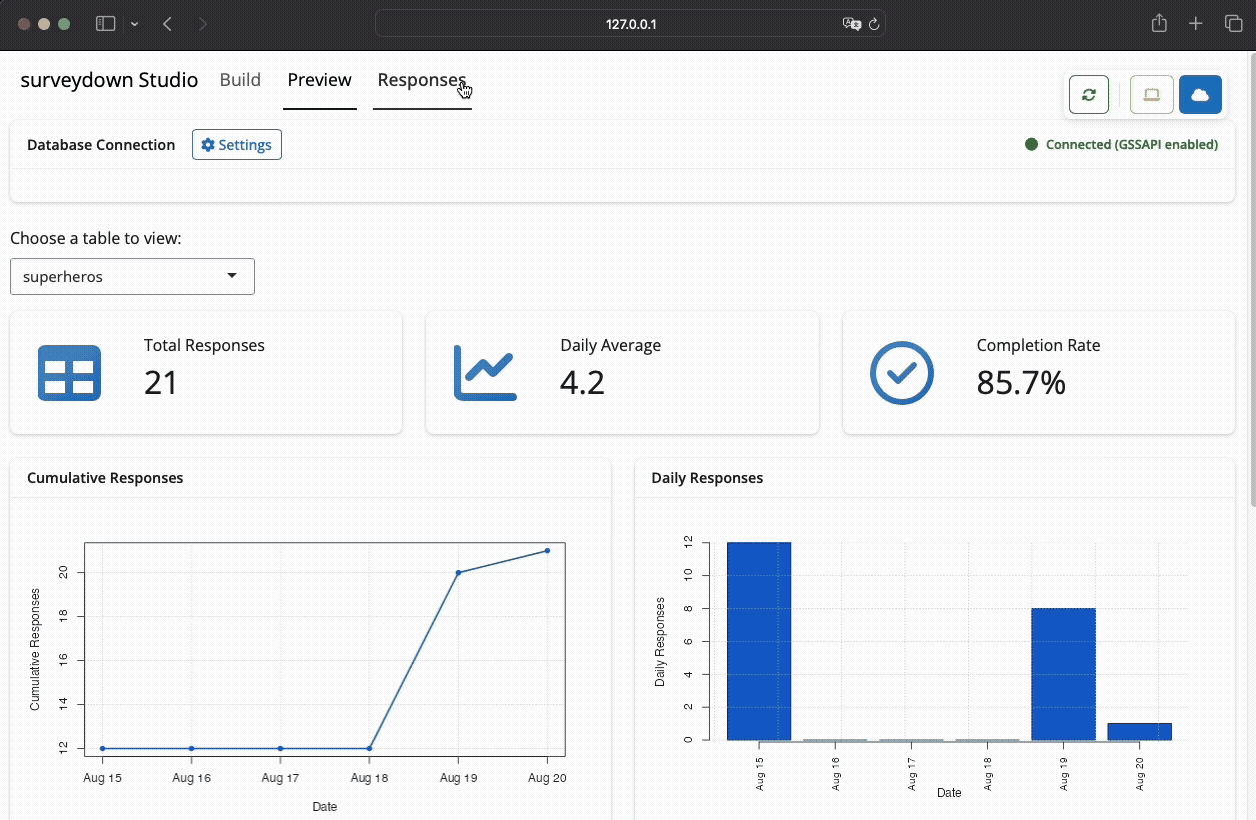The height and width of the screenshot is (820, 1256).
Task: Select the Responses tab
Action: pos(421,80)
